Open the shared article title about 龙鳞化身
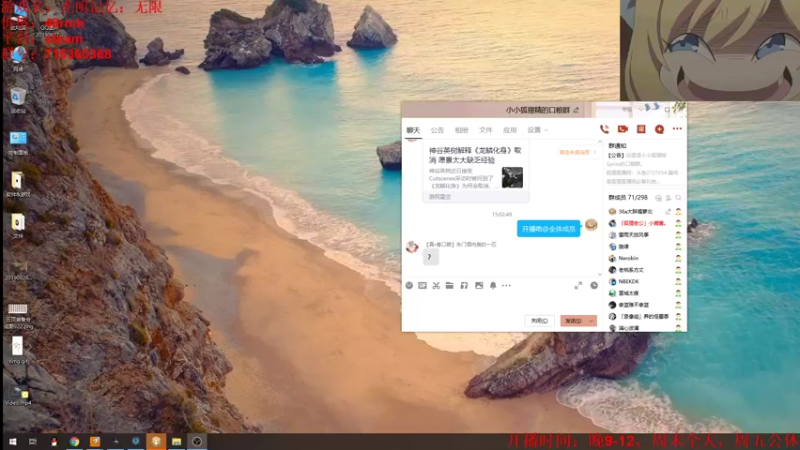 click(x=475, y=155)
